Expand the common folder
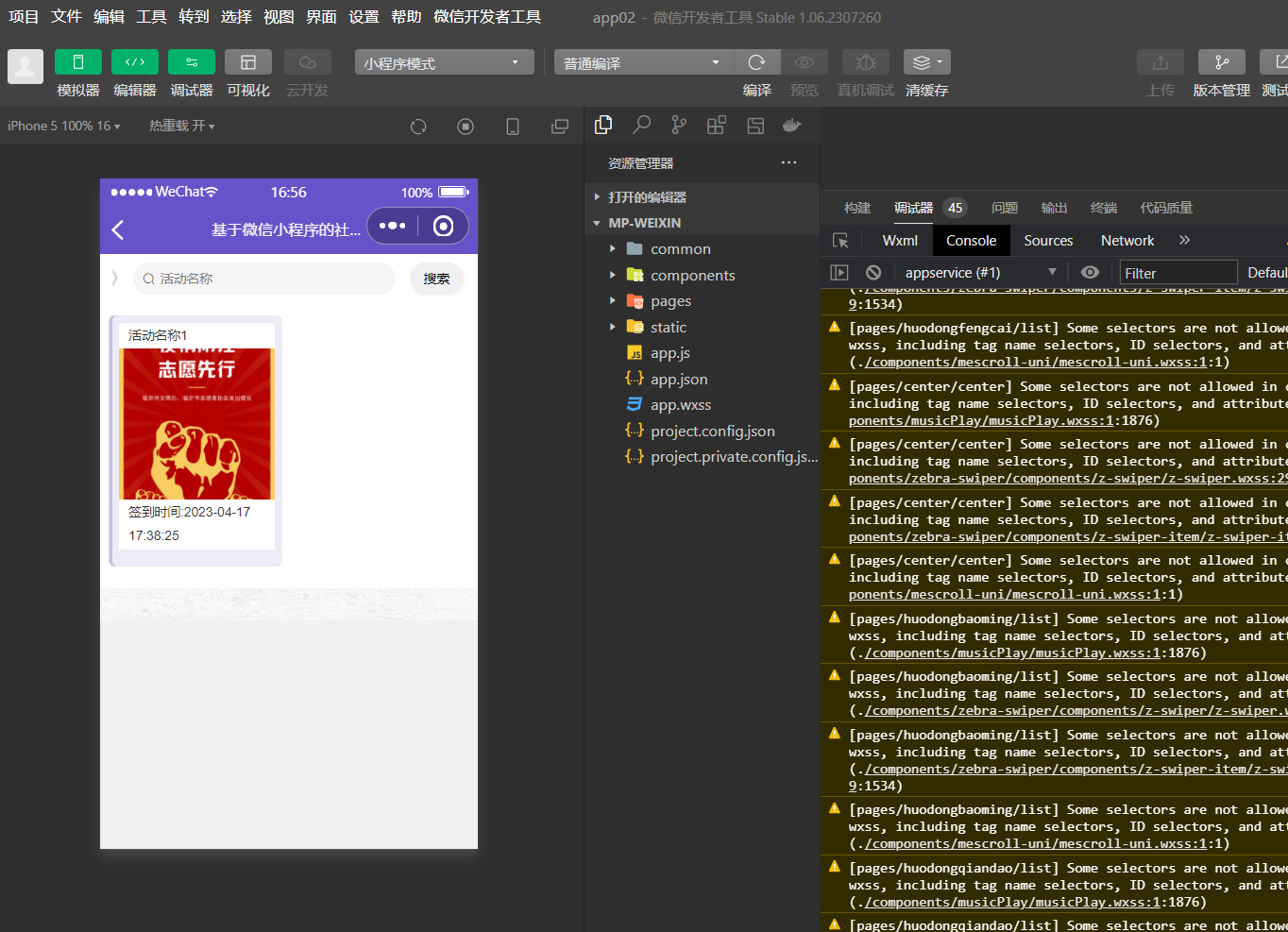The width and height of the screenshot is (1288, 932). point(703,249)
